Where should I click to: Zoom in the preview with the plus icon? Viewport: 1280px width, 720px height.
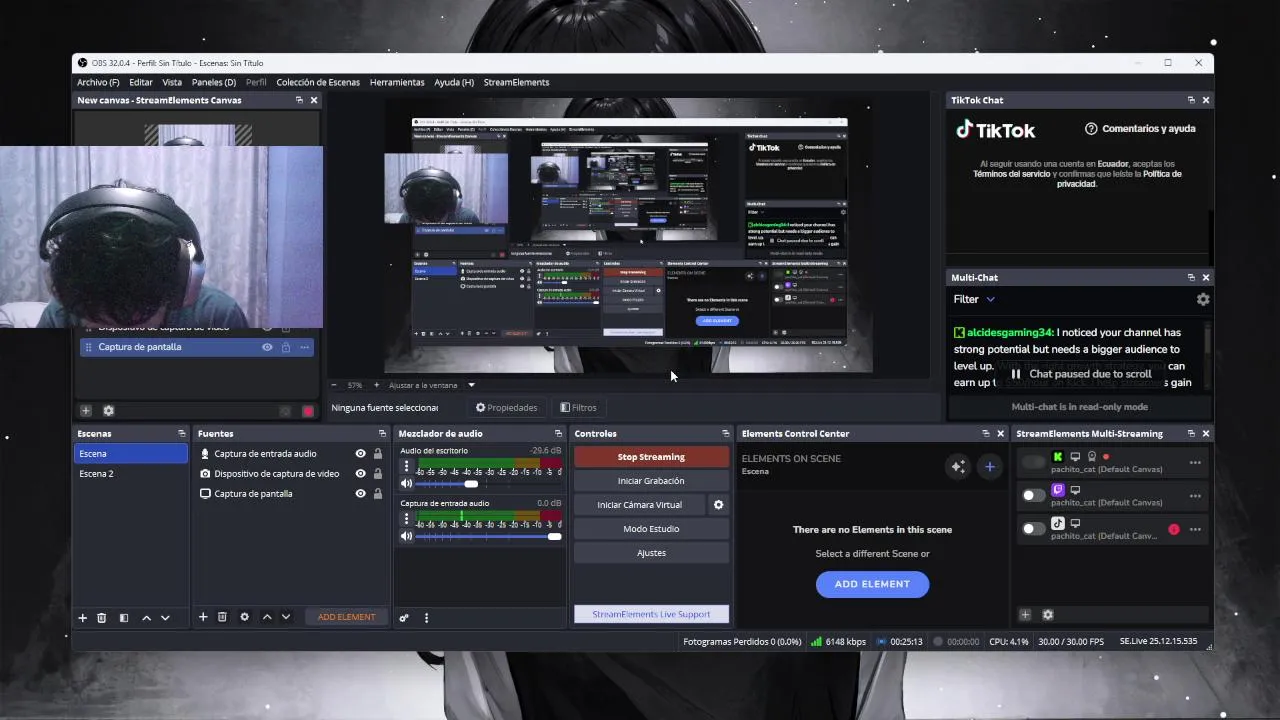coord(377,385)
